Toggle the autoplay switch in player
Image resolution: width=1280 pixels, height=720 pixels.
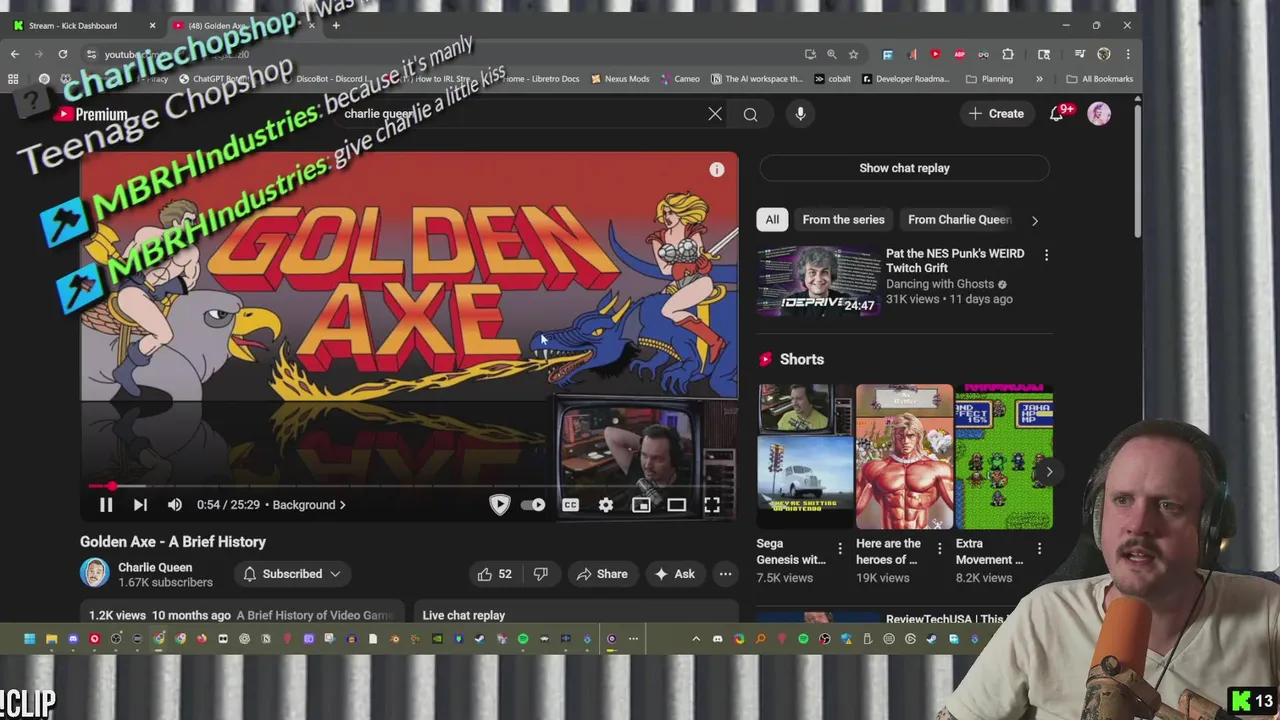pyautogui.click(x=534, y=505)
